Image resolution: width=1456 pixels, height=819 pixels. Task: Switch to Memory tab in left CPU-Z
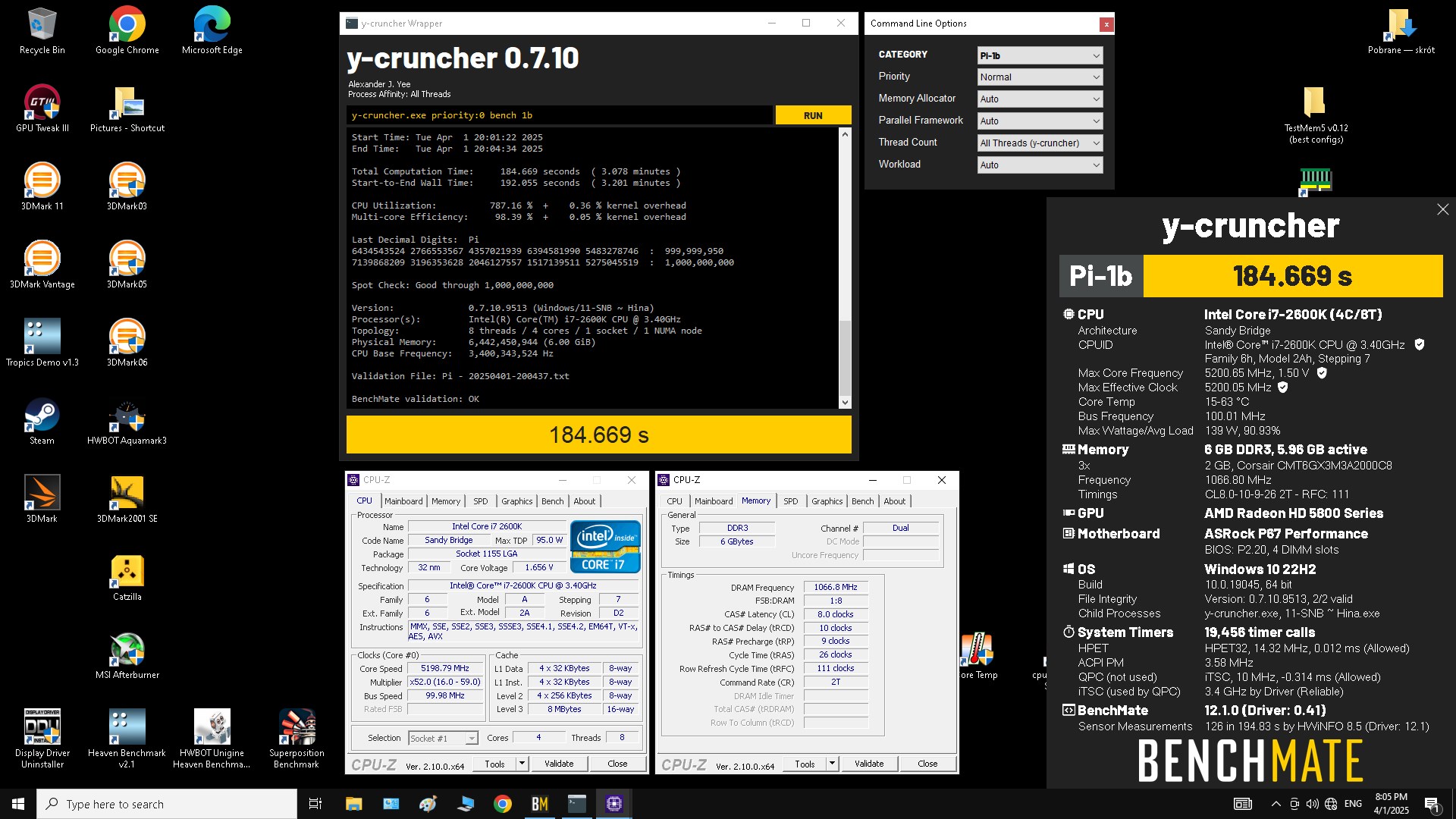pos(446,501)
